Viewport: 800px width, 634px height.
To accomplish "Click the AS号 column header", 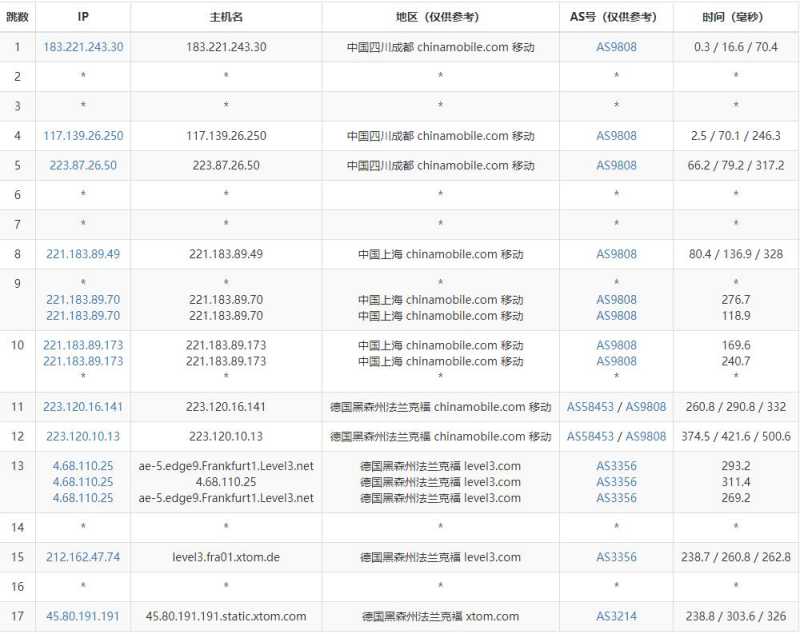I will pos(612,16).
